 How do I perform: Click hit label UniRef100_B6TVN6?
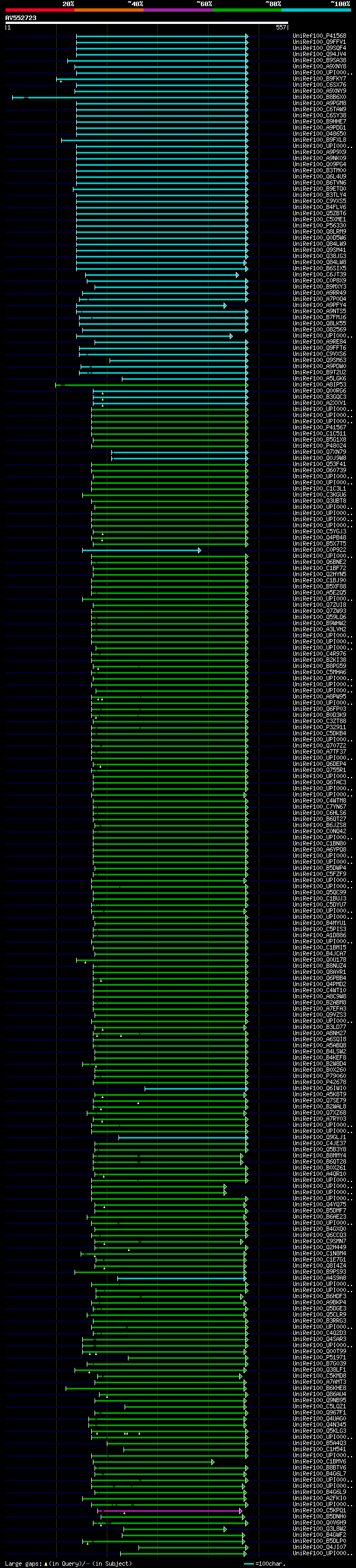[319, 182]
